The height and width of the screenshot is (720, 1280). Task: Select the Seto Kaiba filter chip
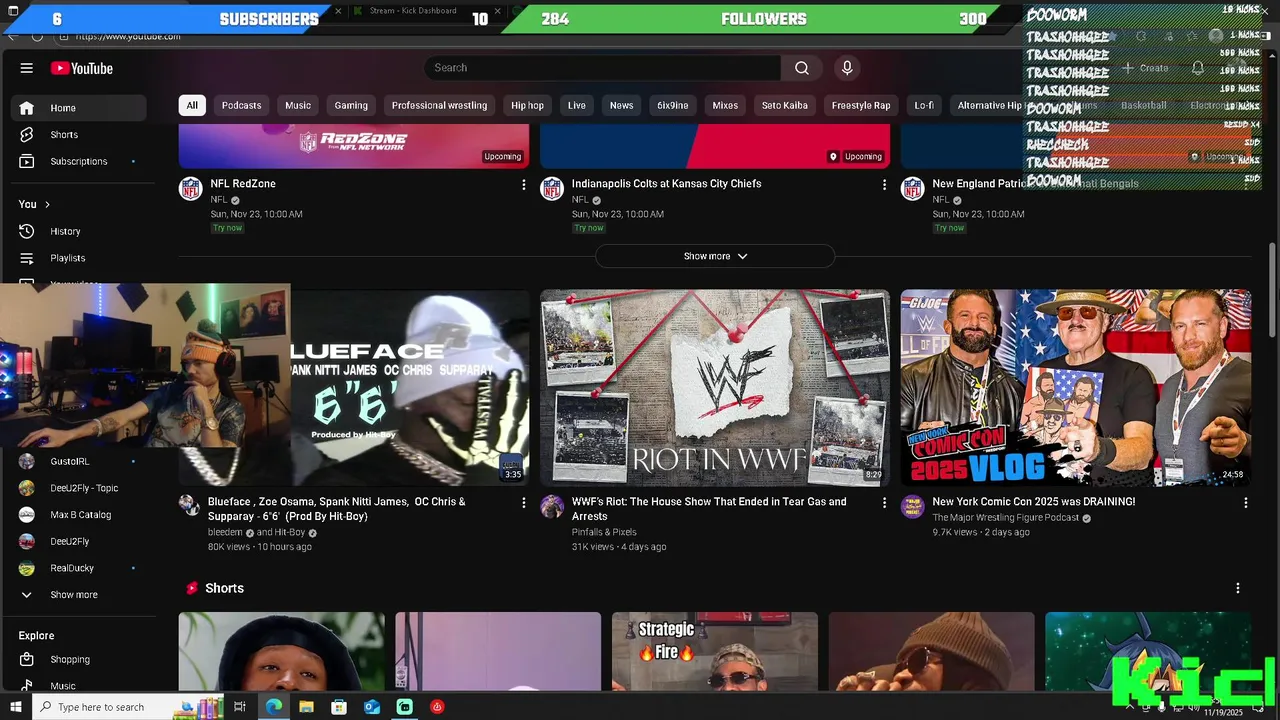coord(785,105)
